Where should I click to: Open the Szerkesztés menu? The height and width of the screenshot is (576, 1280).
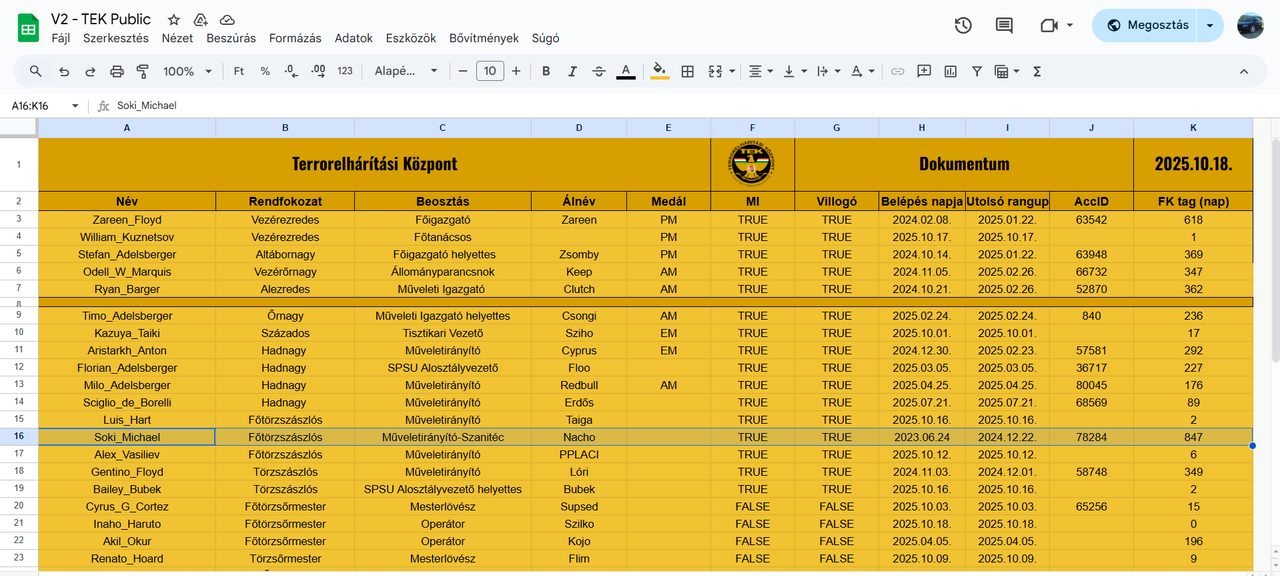click(116, 38)
